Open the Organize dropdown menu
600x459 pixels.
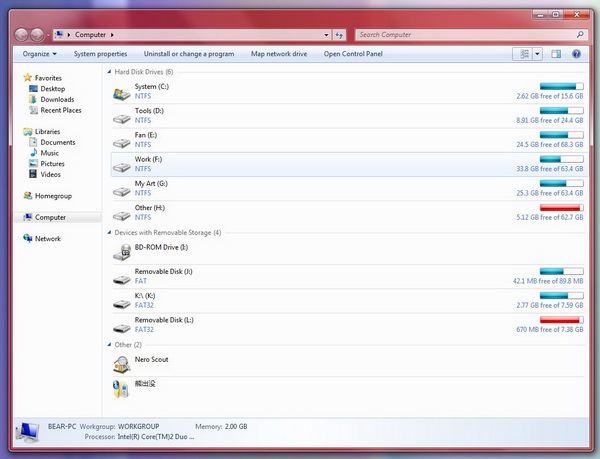tap(40, 54)
